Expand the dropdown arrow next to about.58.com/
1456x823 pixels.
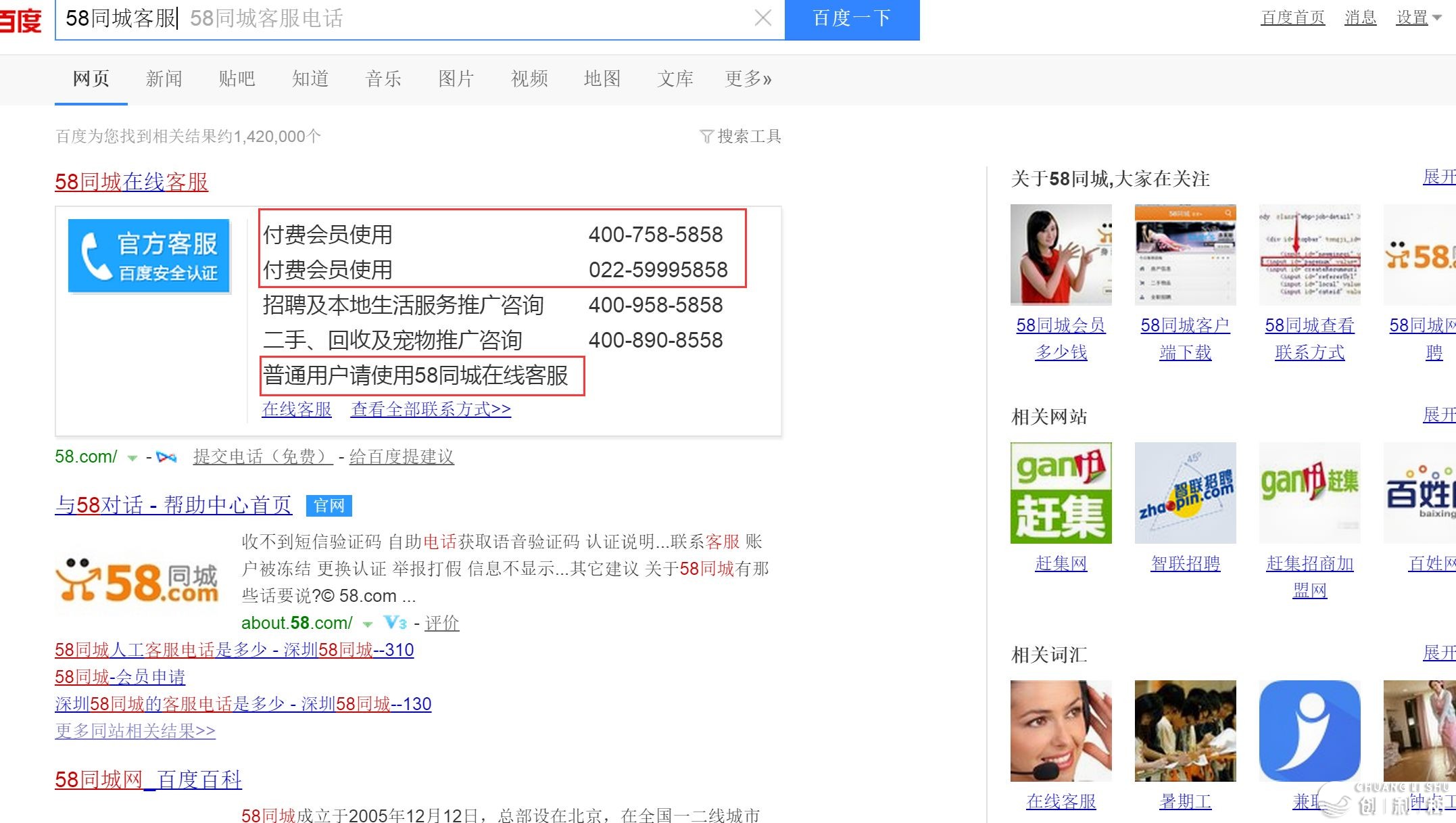[x=368, y=624]
